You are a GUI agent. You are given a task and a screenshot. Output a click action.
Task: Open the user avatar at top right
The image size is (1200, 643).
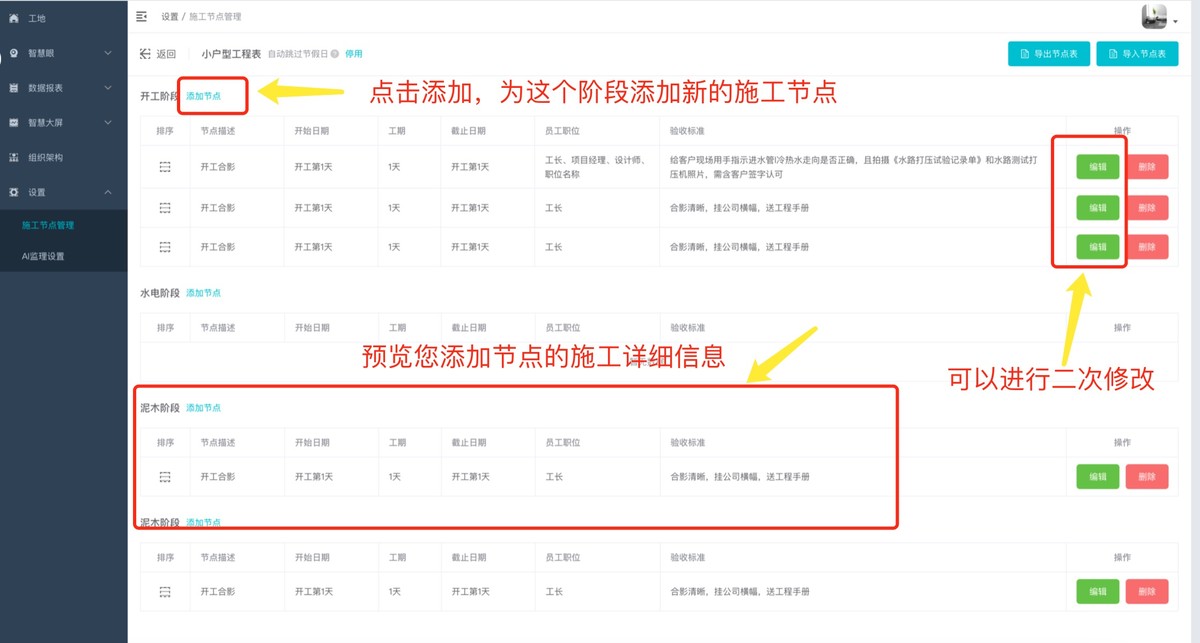coord(1155,16)
